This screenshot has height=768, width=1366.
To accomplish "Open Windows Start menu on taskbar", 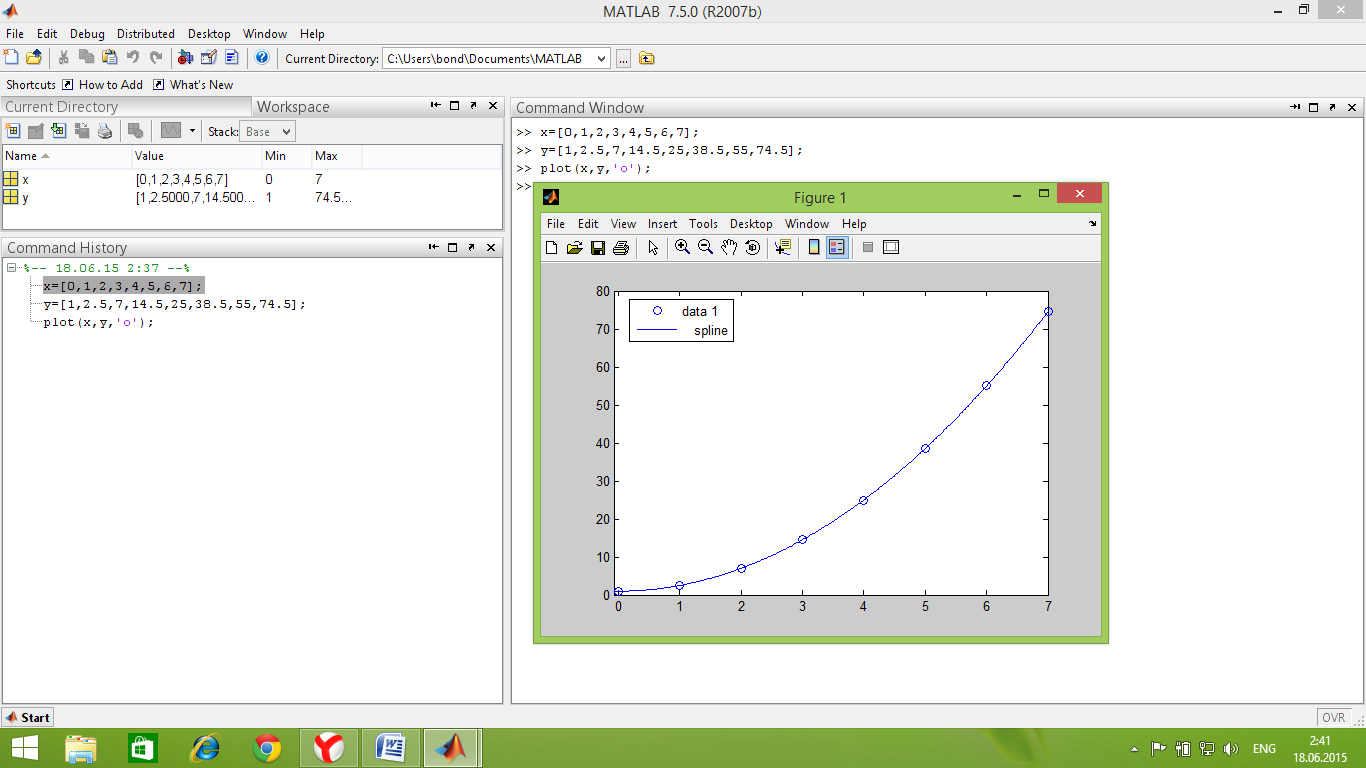I will [x=25, y=748].
